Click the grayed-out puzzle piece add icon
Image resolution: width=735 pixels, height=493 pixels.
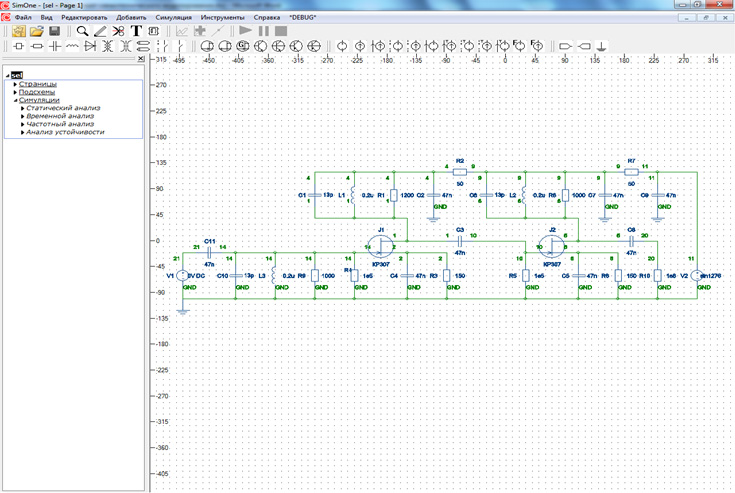point(200,31)
